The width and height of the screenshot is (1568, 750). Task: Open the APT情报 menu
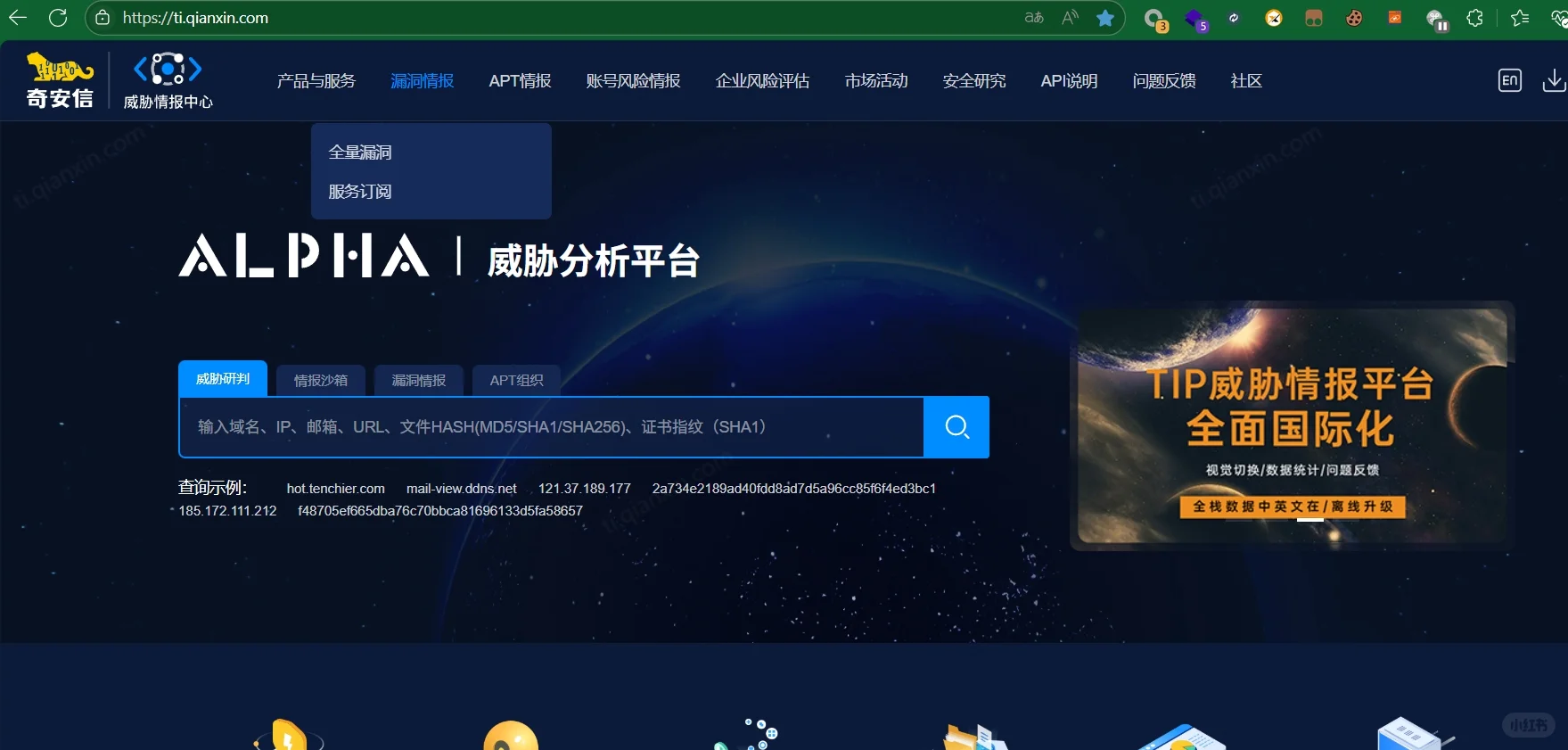(x=521, y=81)
